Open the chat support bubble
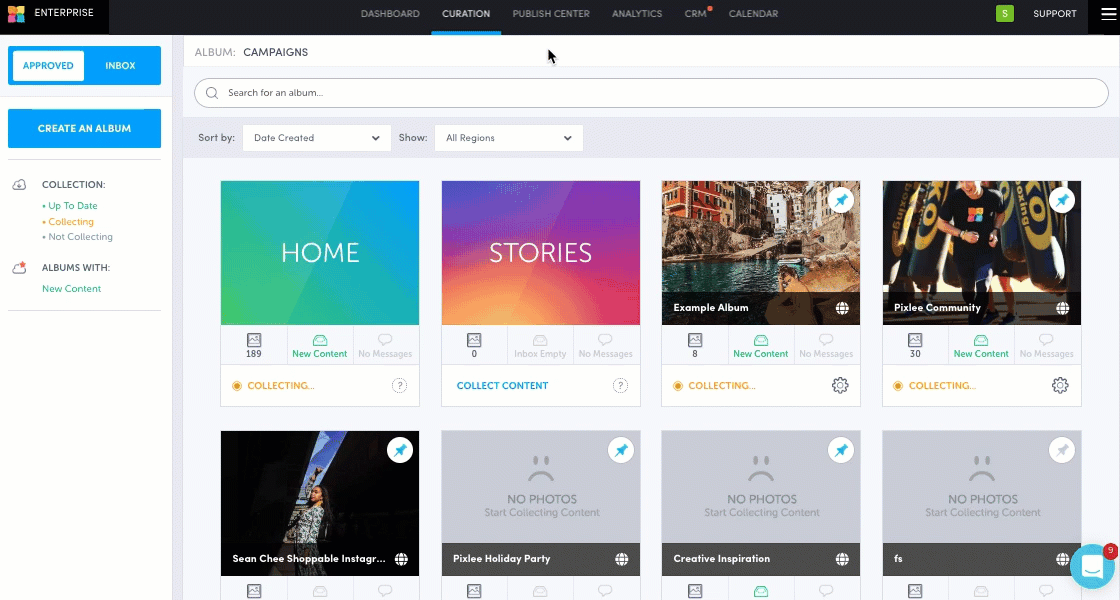The height and width of the screenshot is (600, 1120). pyautogui.click(x=1092, y=567)
